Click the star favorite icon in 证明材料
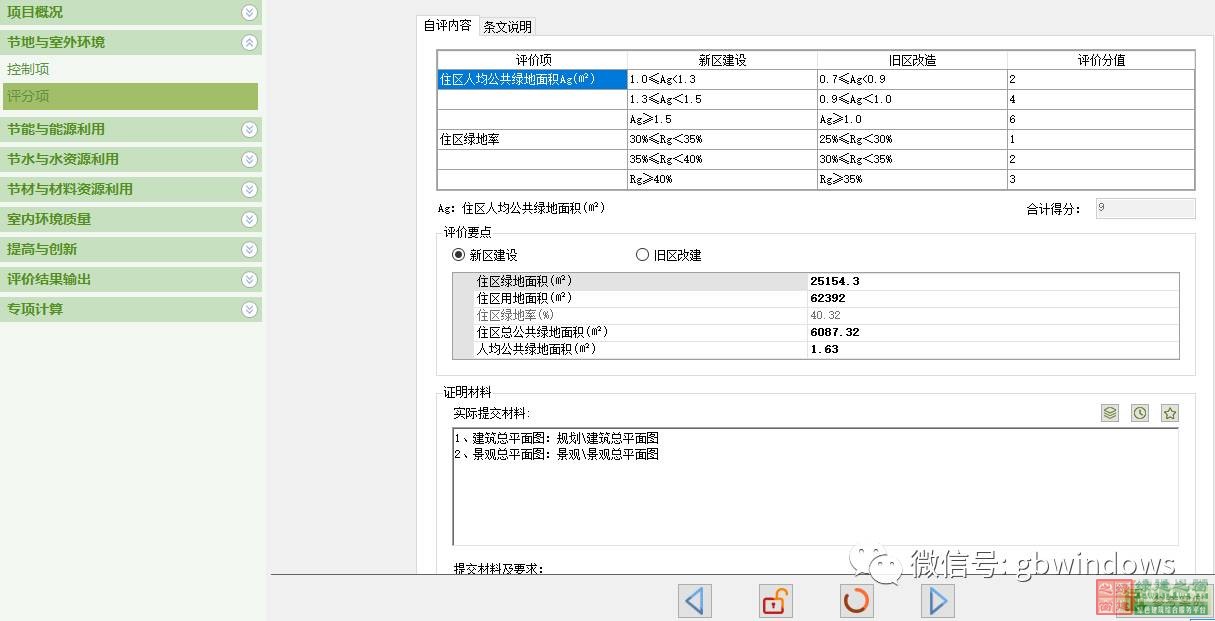1215x621 pixels. pos(1170,413)
